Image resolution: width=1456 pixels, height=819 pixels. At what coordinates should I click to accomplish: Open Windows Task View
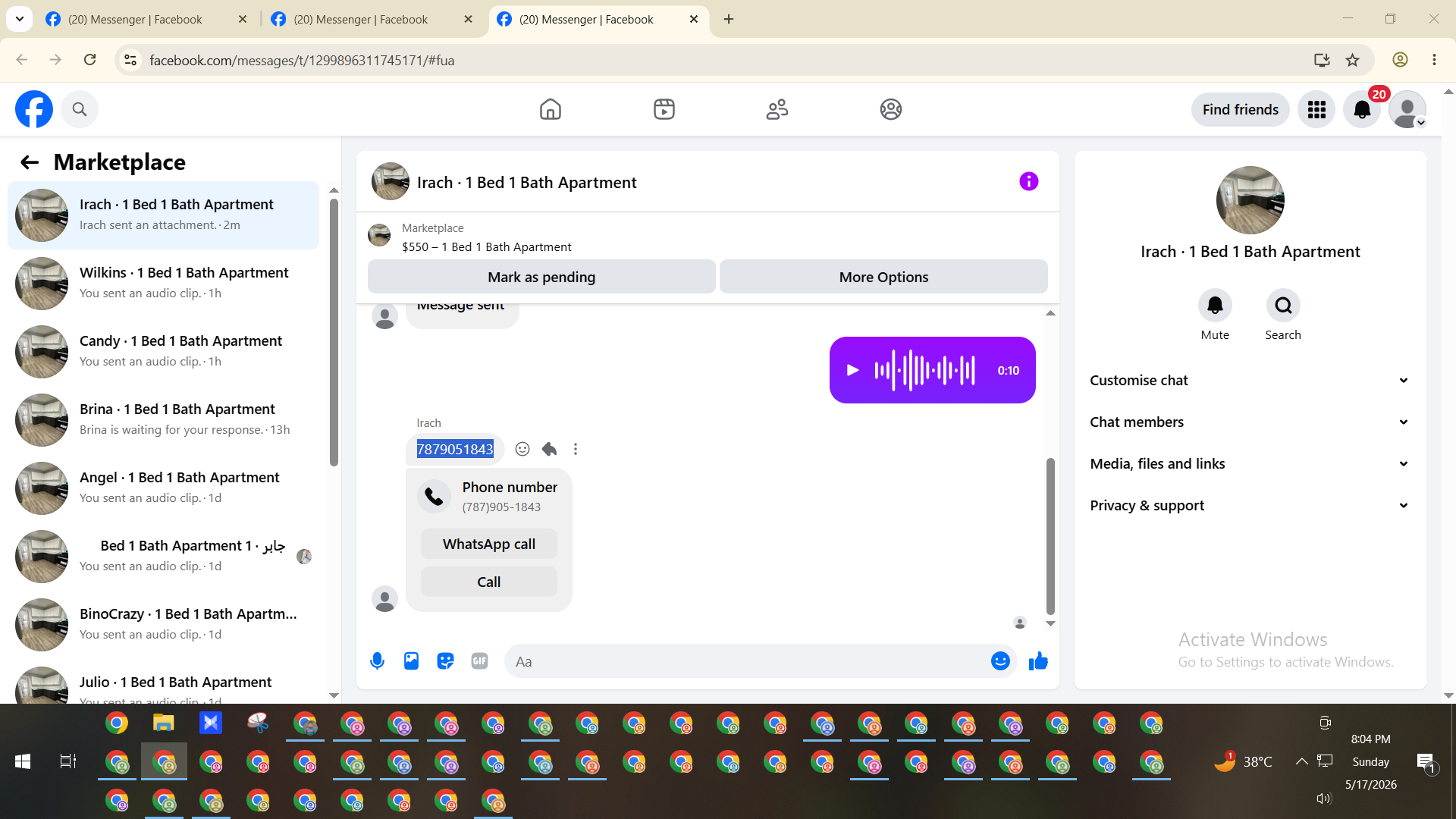(68, 761)
